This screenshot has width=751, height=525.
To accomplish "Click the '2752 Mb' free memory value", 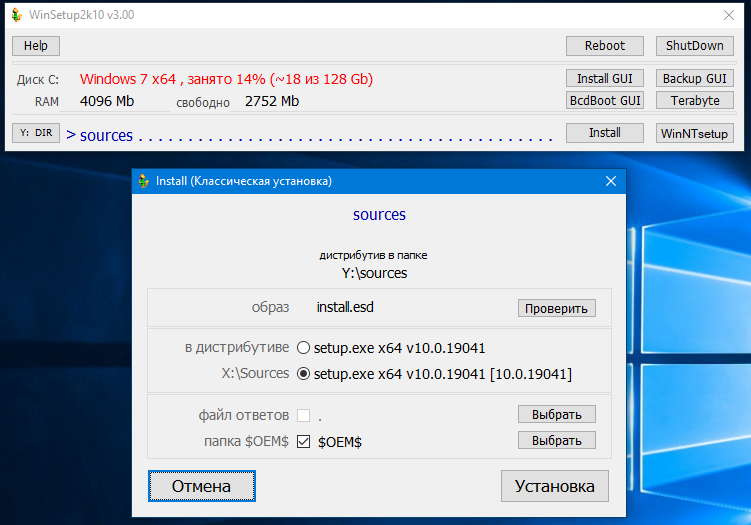I will (x=272, y=102).
